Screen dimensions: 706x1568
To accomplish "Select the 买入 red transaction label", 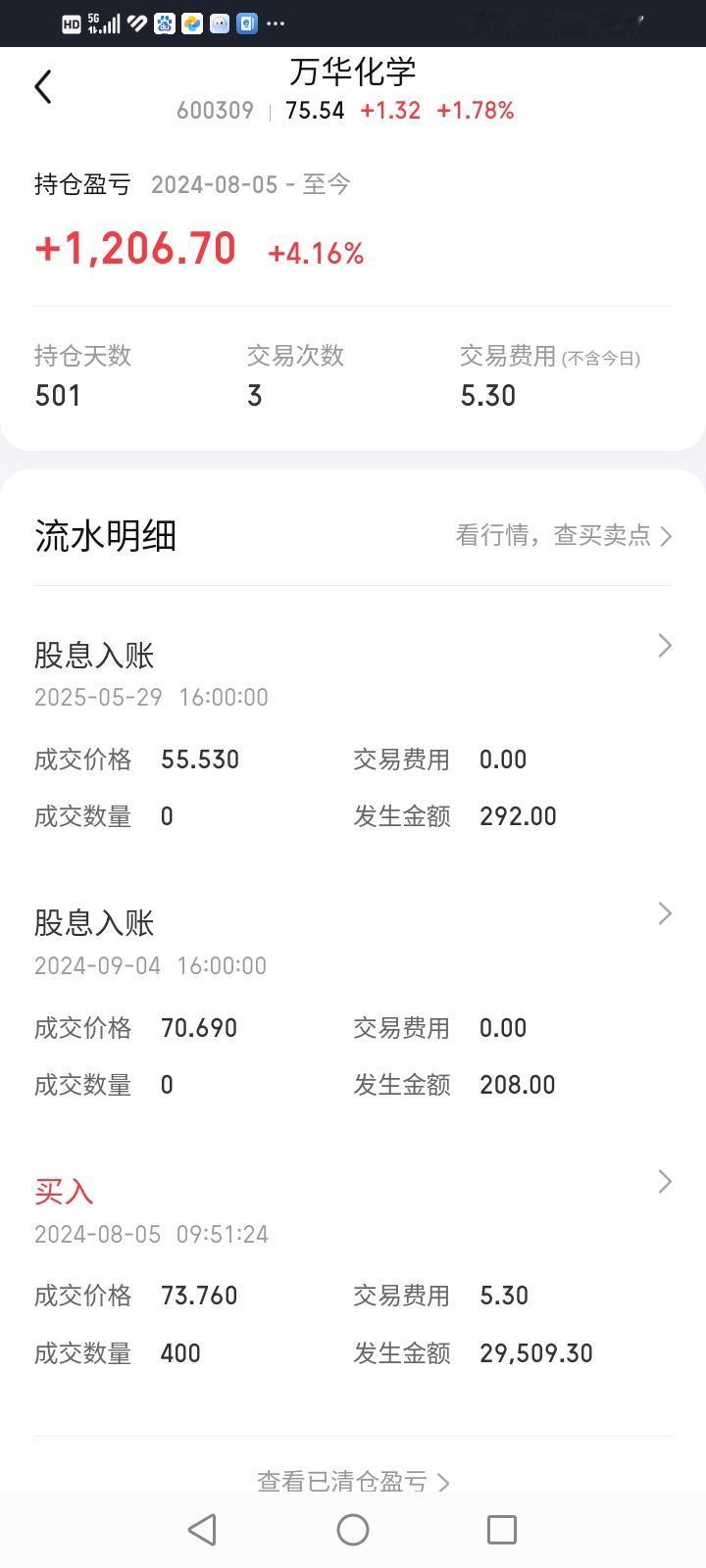I will (x=64, y=1192).
